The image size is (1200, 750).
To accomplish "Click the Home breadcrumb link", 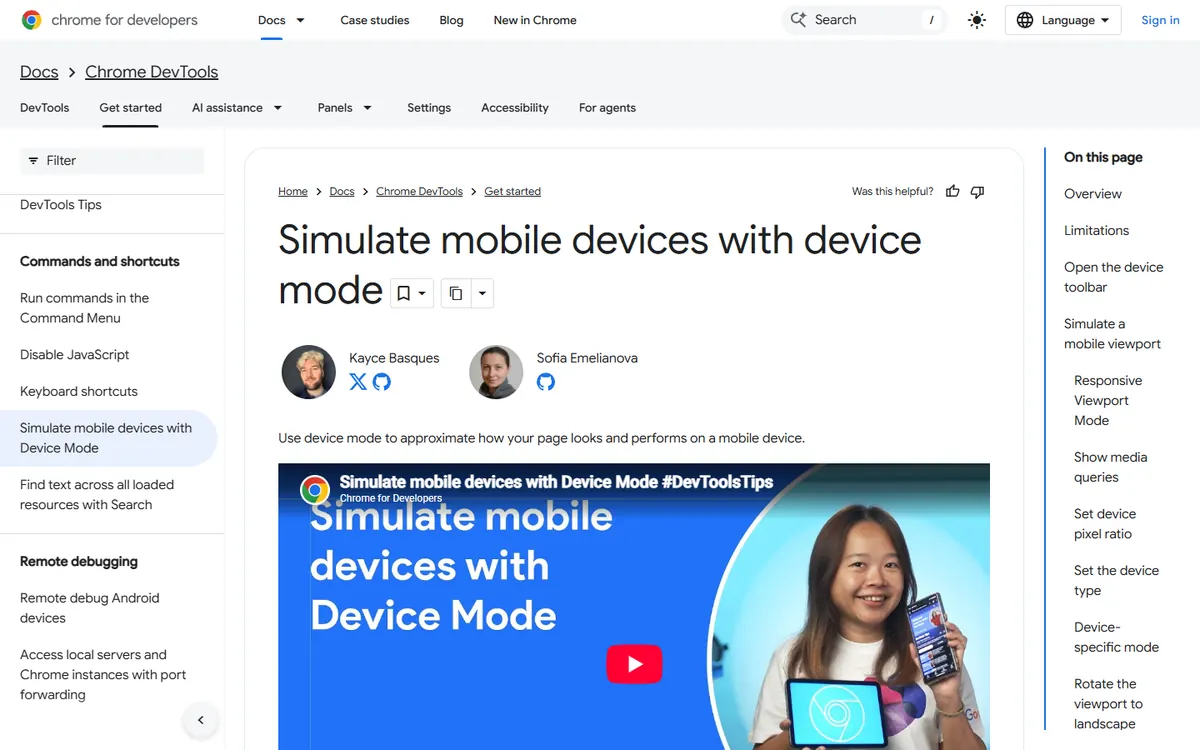I will (293, 191).
